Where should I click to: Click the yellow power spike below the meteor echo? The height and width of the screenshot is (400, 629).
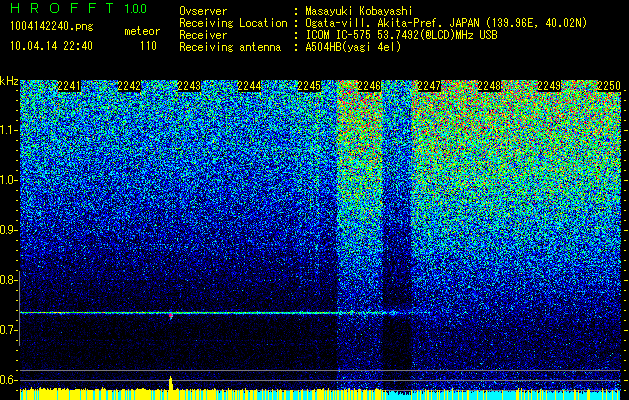(170, 382)
